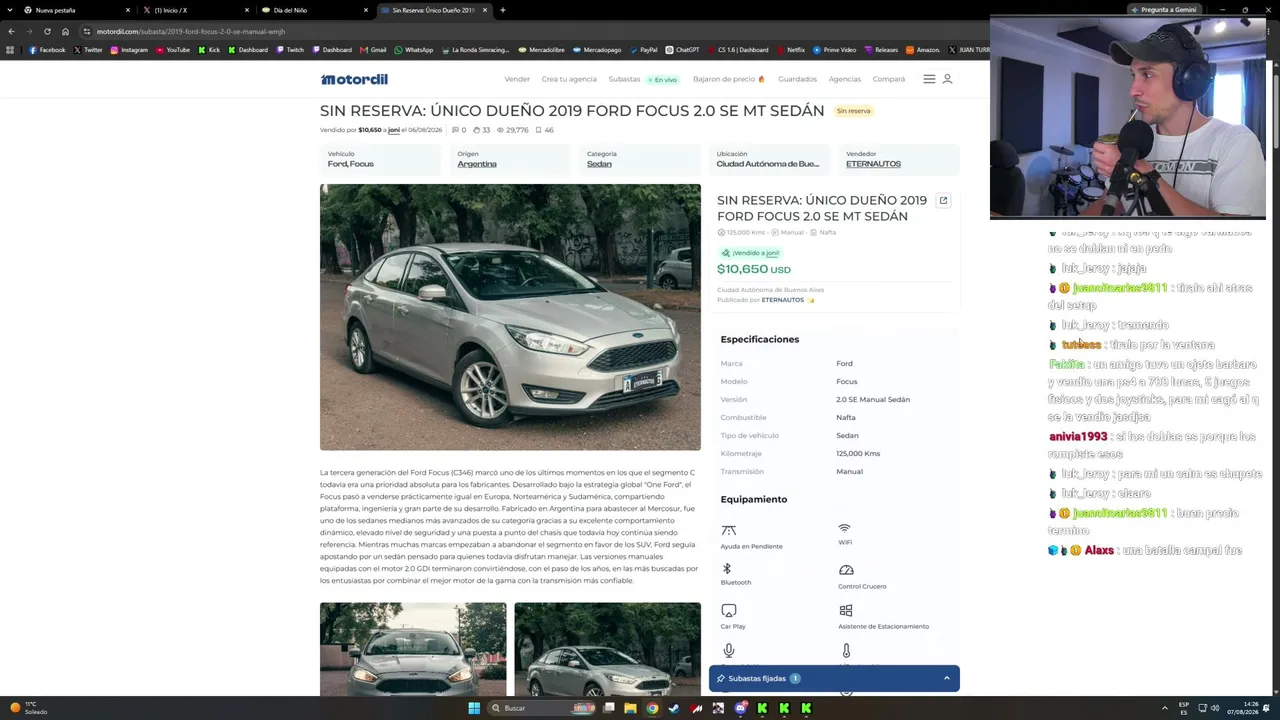The width and height of the screenshot is (1280, 720).
Task: Open the ChatGPT bookmark
Action: click(x=682, y=50)
